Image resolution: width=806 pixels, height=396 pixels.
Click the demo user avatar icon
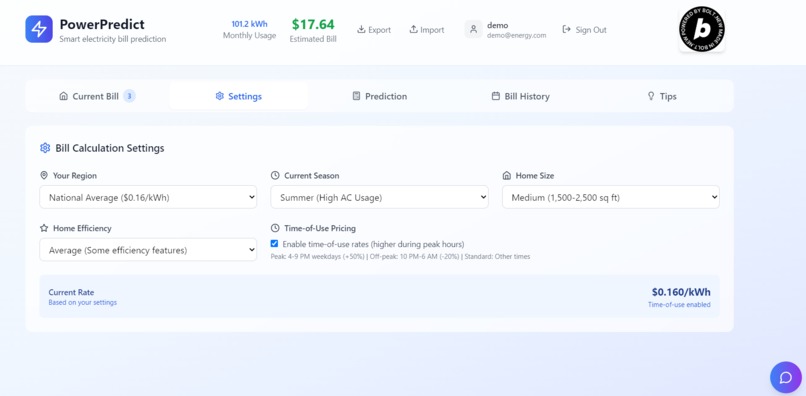point(473,29)
